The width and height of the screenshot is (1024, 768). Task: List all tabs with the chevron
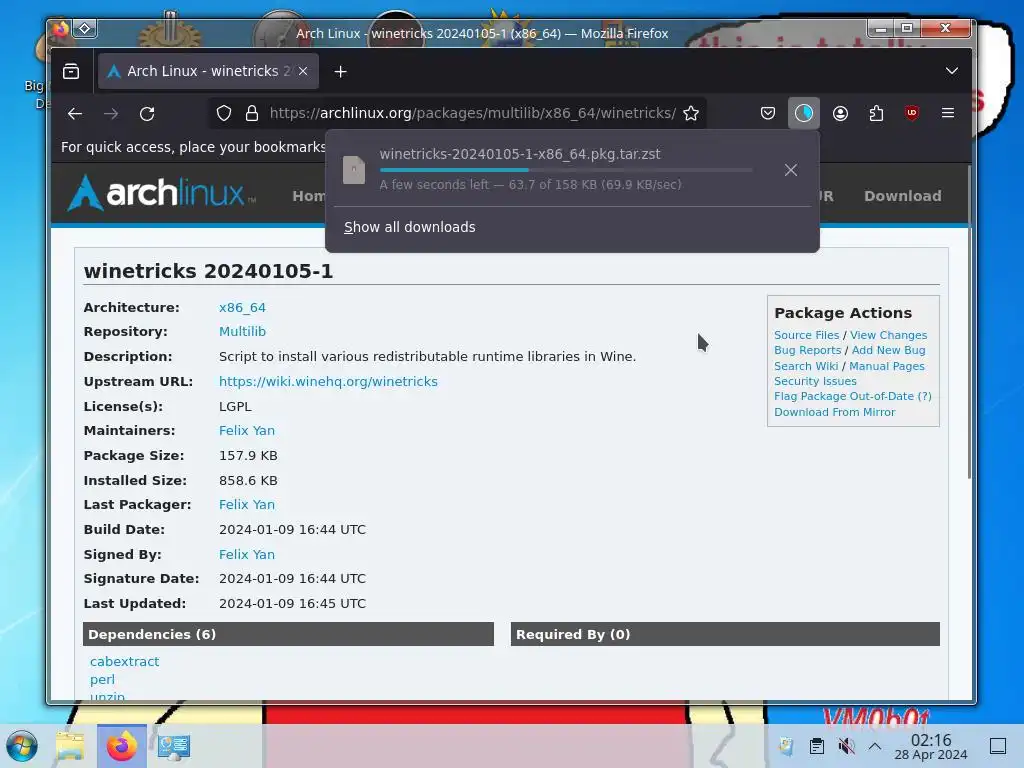click(x=952, y=71)
